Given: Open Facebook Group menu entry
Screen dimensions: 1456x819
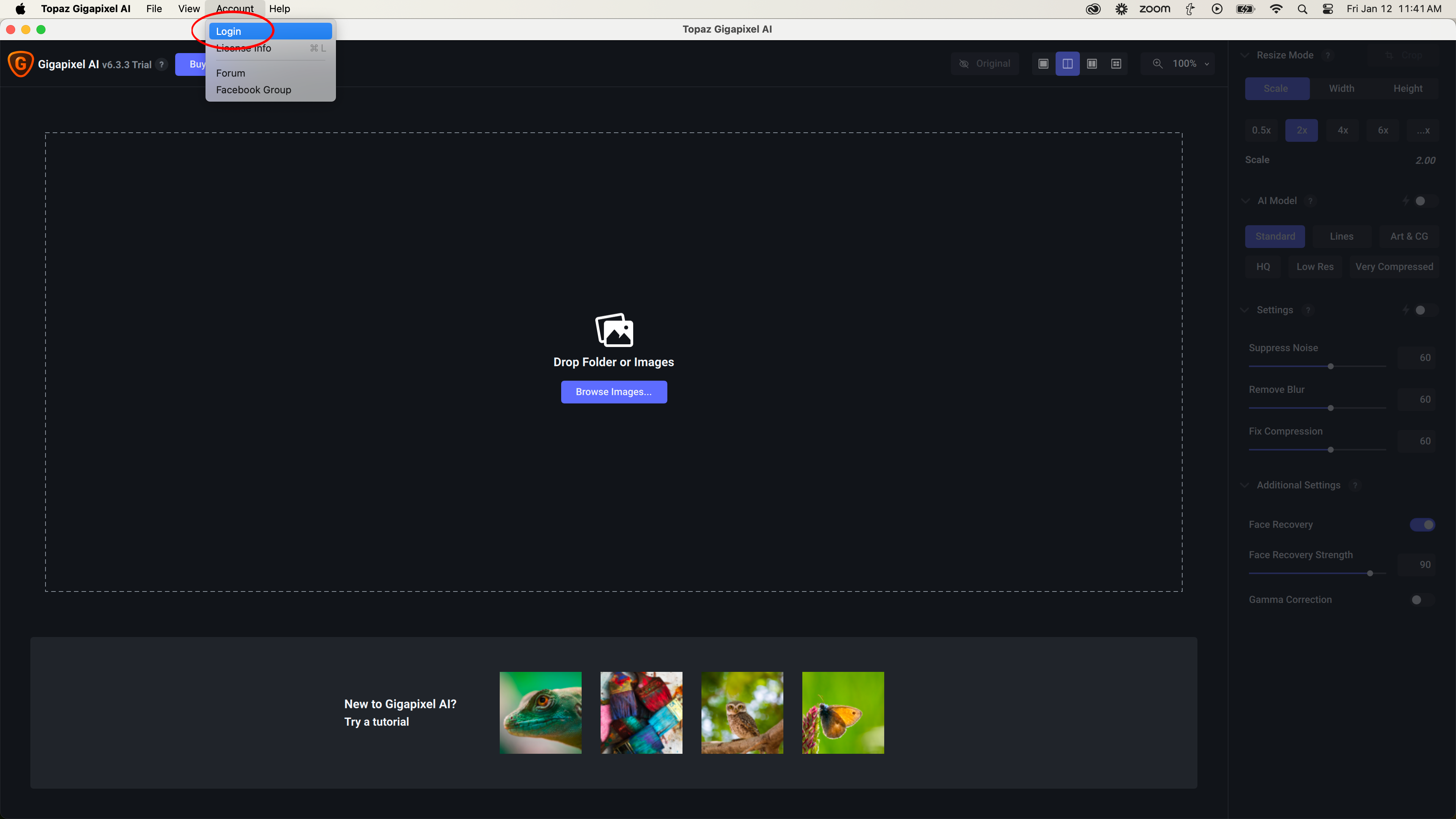Looking at the screenshot, I should 253,90.
